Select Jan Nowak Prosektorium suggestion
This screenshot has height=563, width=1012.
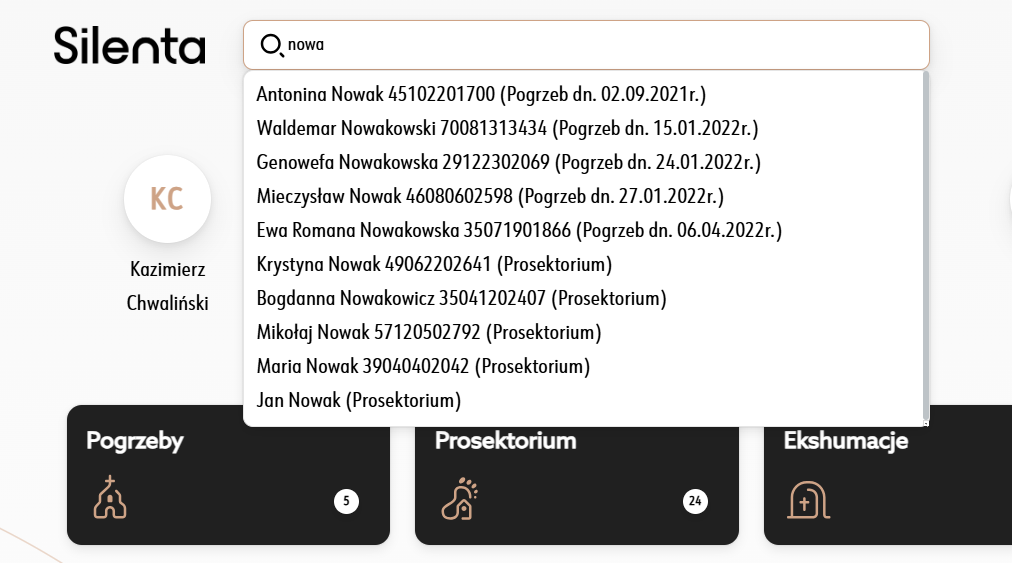[358, 400]
